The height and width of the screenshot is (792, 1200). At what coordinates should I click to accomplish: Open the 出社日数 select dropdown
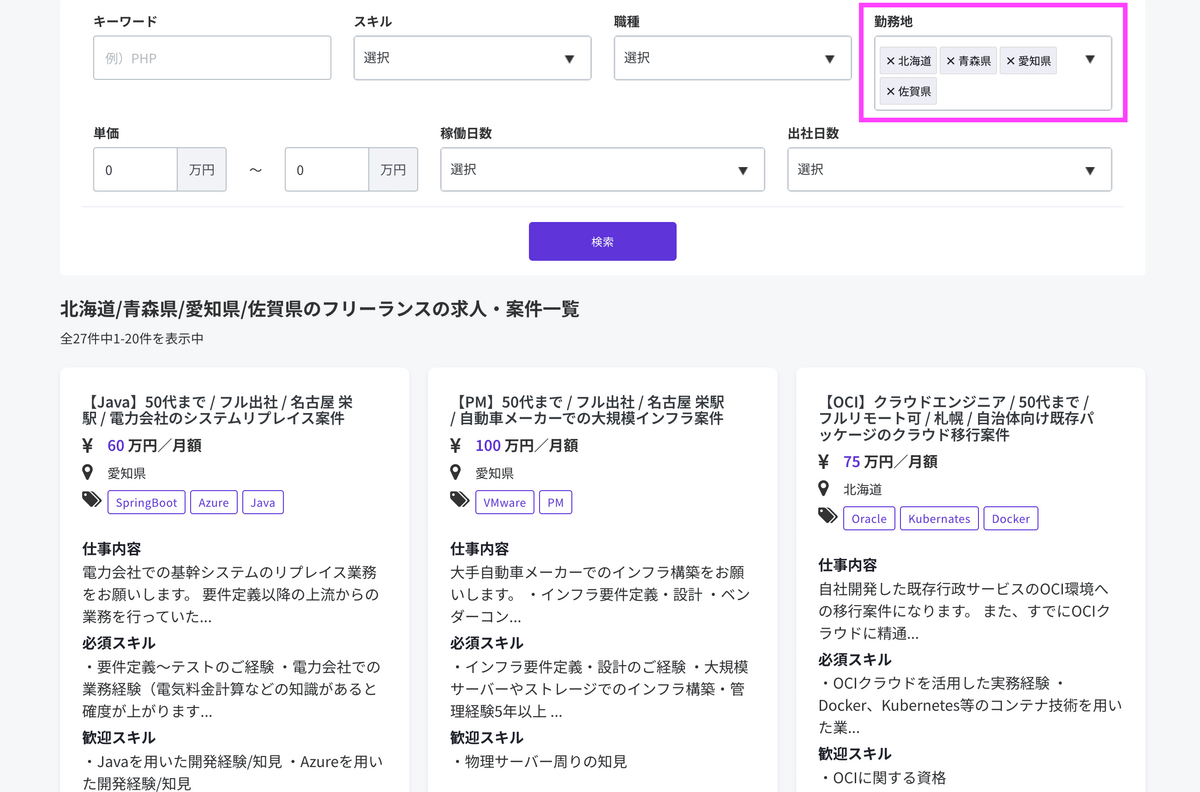pos(949,169)
